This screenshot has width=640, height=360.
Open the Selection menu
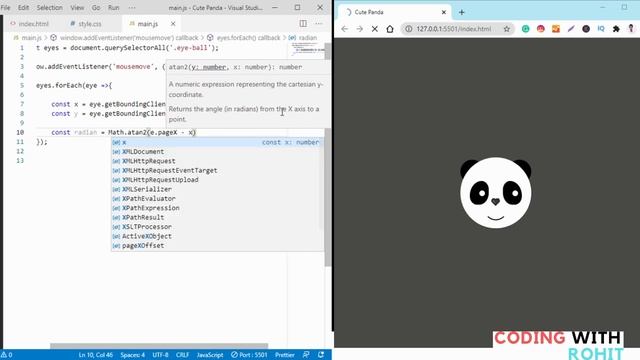[49, 7]
